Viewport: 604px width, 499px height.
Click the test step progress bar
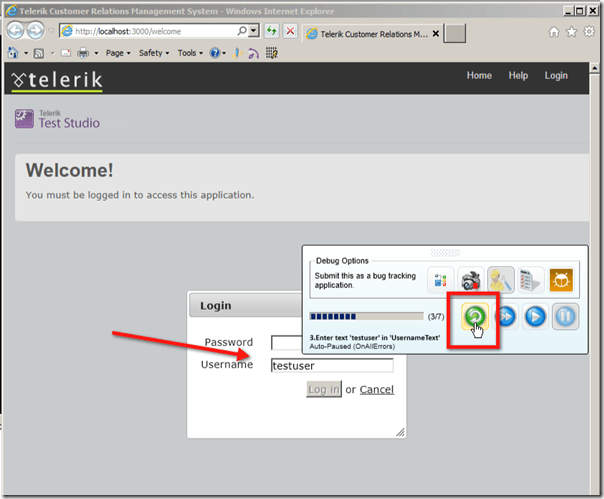(x=366, y=316)
